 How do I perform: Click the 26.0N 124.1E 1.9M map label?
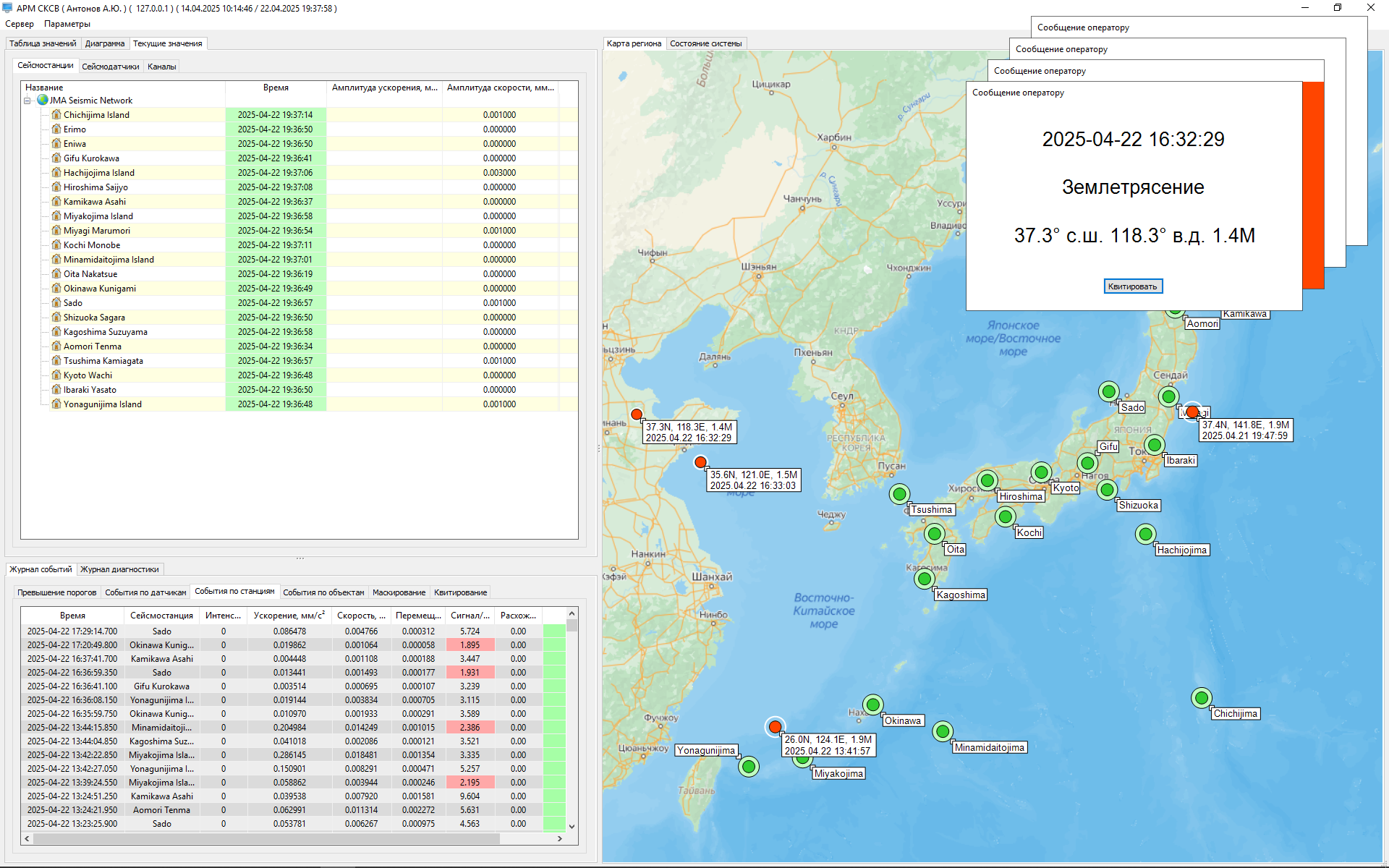[829, 745]
